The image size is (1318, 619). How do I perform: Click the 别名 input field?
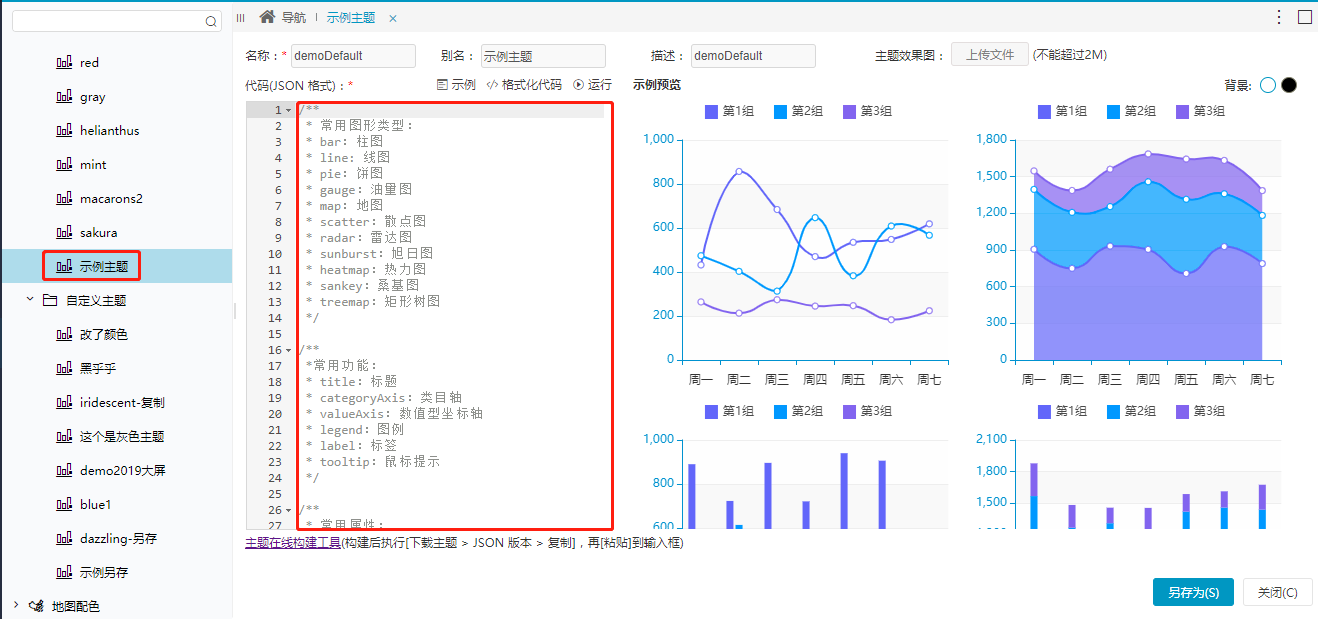[x=543, y=56]
